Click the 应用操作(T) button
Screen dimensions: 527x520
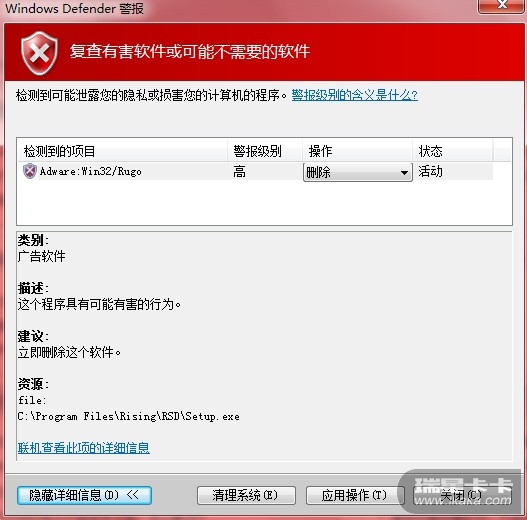coord(355,495)
